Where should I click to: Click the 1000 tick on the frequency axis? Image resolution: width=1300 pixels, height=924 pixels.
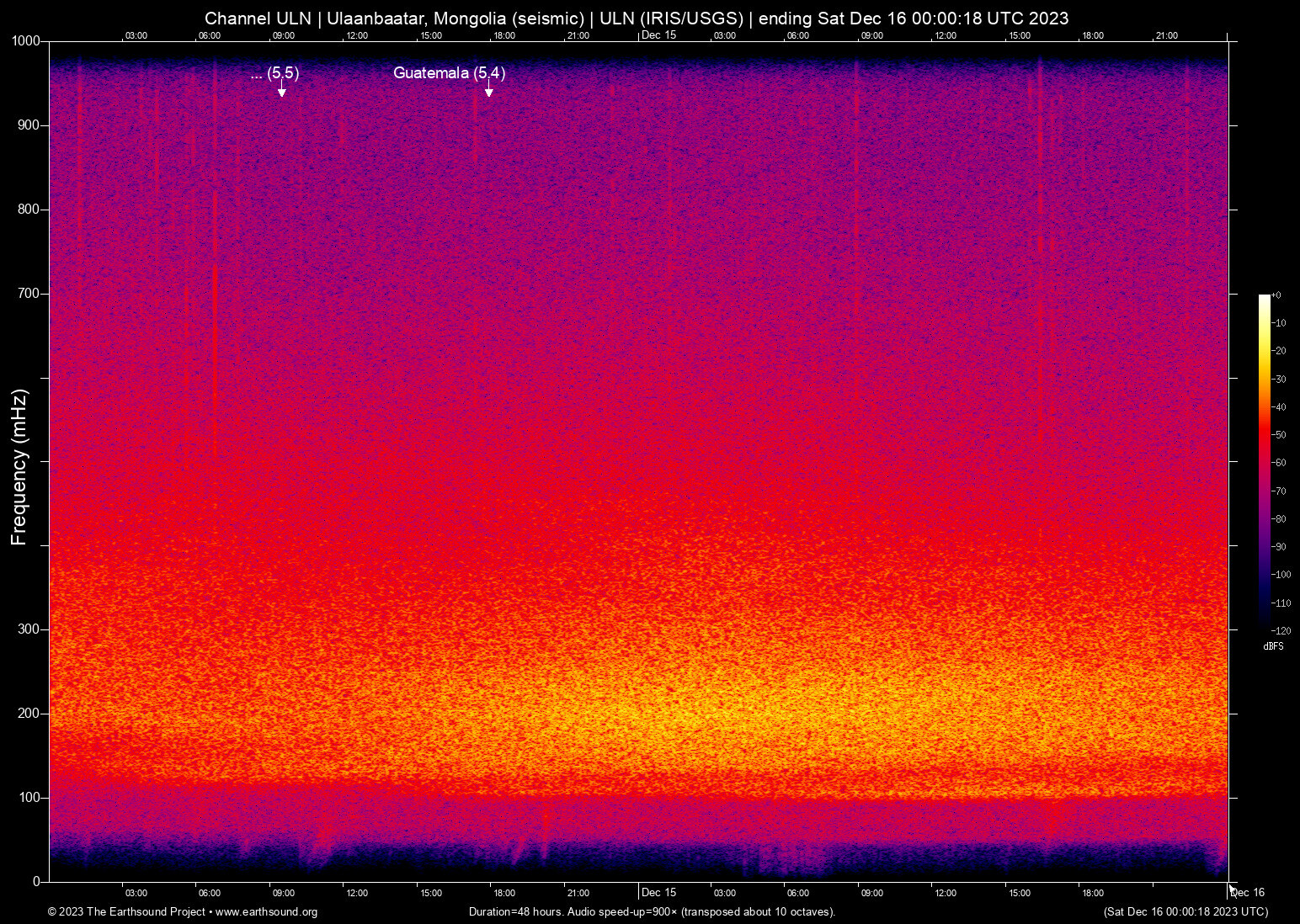click(x=26, y=41)
